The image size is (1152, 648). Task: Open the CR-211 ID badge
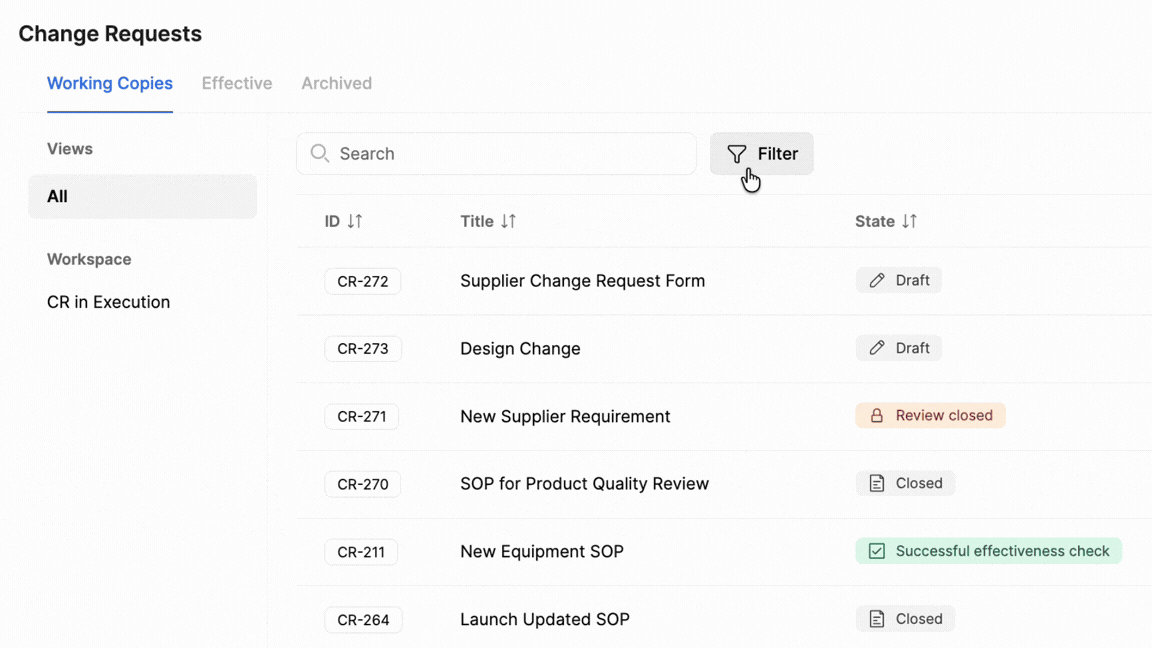(x=361, y=552)
